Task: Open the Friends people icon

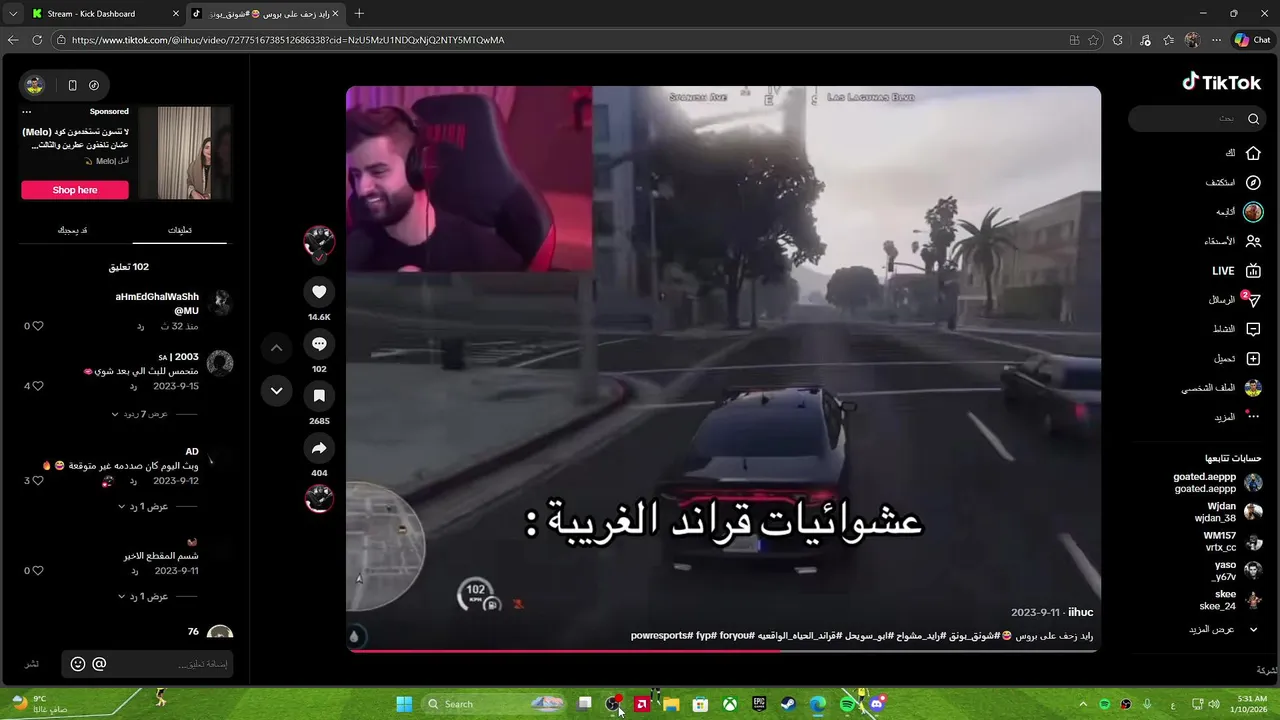Action: pyautogui.click(x=1253, y=241)
